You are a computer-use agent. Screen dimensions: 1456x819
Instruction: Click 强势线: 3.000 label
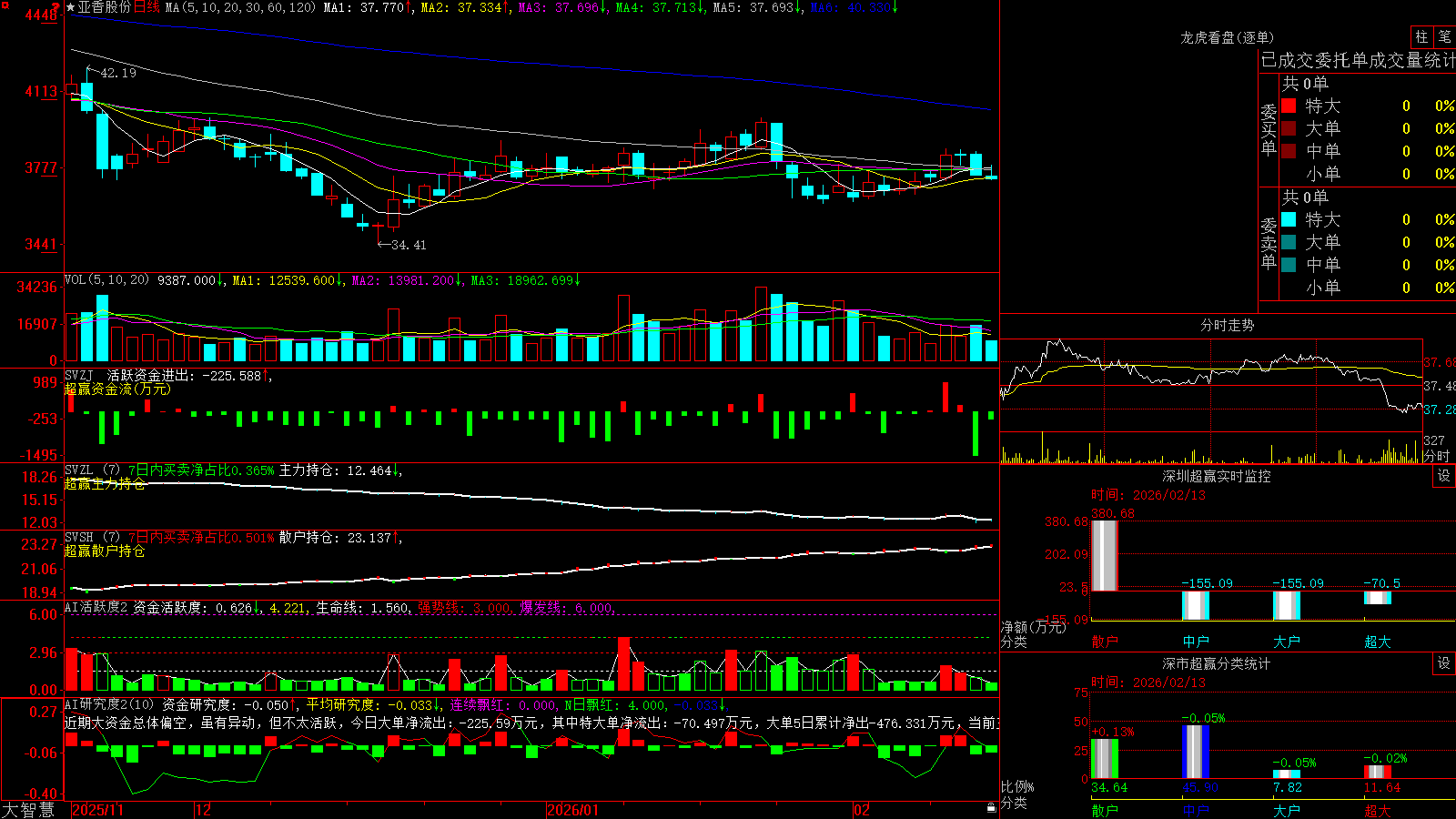click(x=464, y=607)
